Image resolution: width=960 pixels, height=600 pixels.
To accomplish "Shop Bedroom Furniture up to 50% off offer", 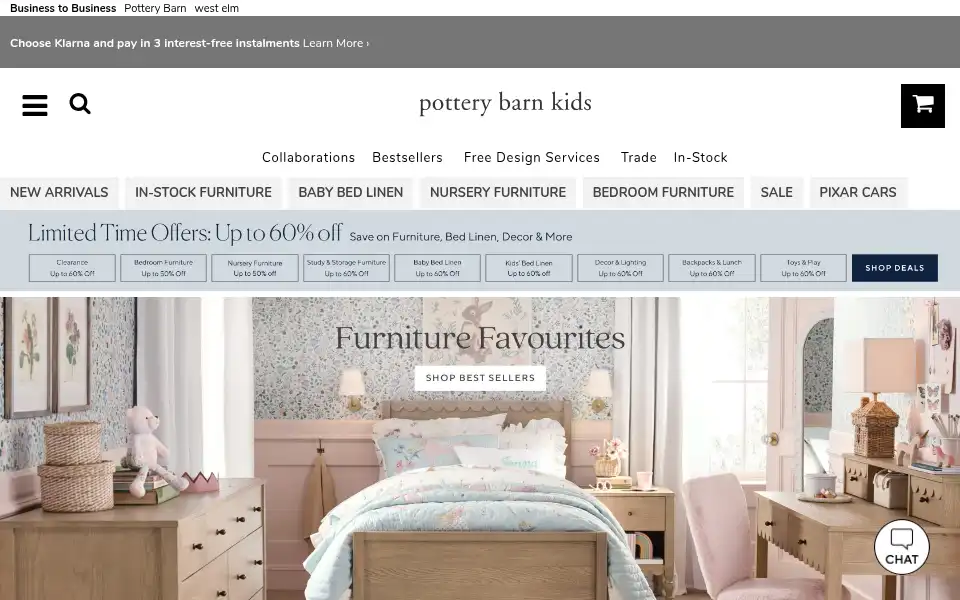I will pos(163,268).
